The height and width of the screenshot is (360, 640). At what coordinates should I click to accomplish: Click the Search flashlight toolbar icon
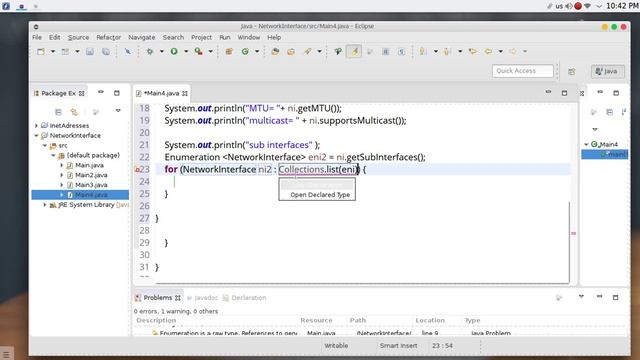point(308,51)
